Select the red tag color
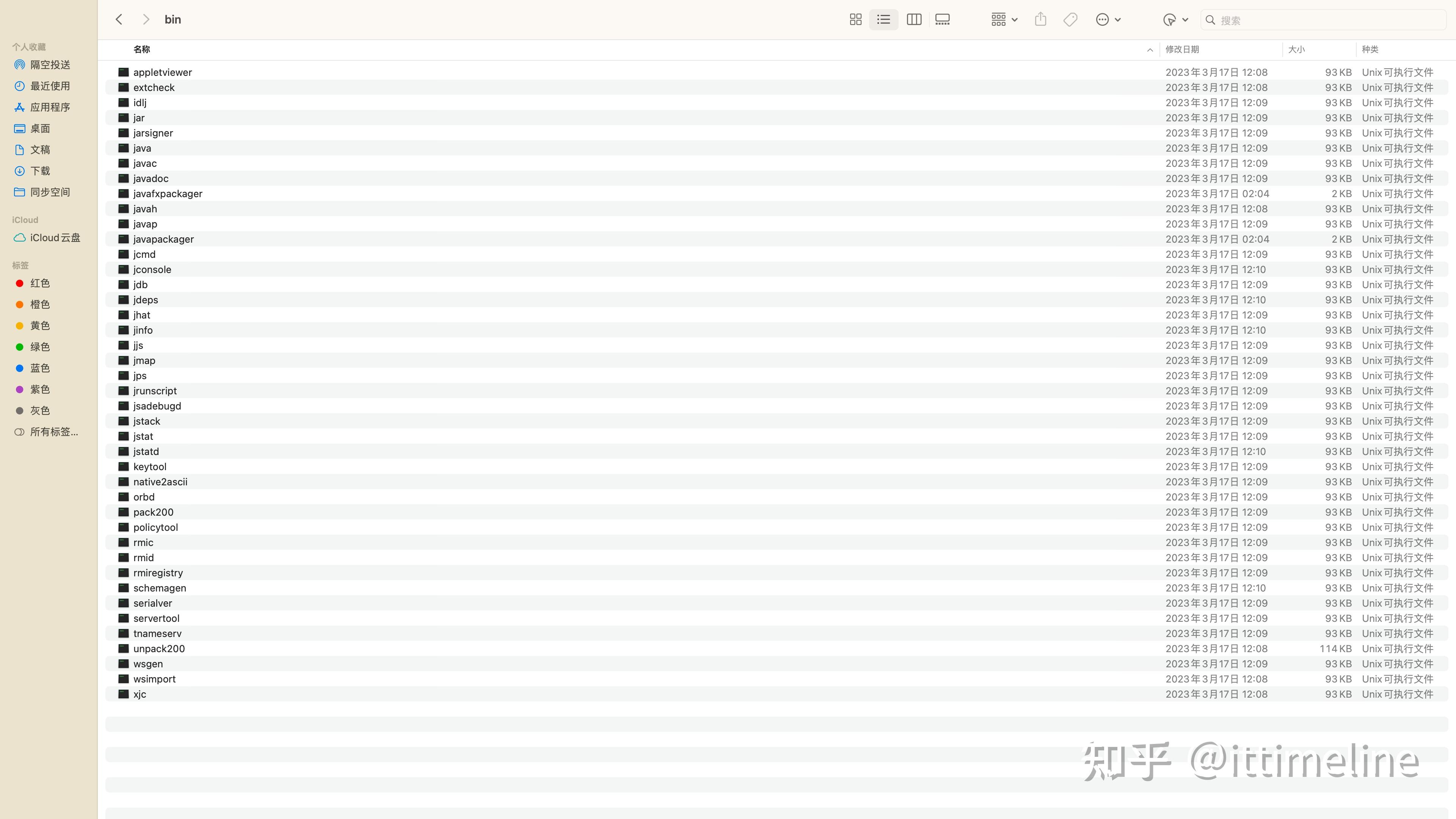The image size is (1456, 819). [x=39, y=283]
